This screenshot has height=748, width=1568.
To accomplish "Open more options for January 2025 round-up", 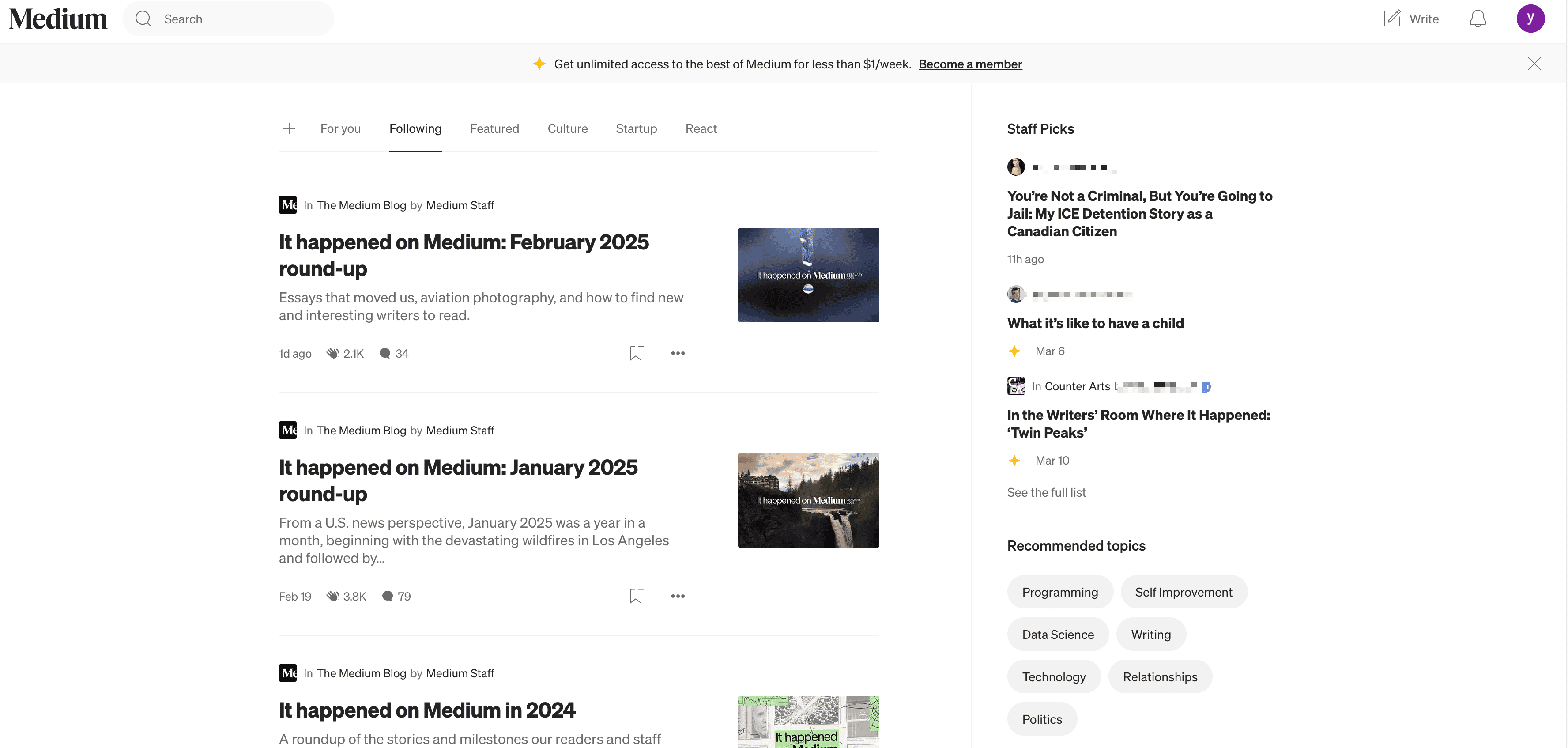I will (678, 596).
